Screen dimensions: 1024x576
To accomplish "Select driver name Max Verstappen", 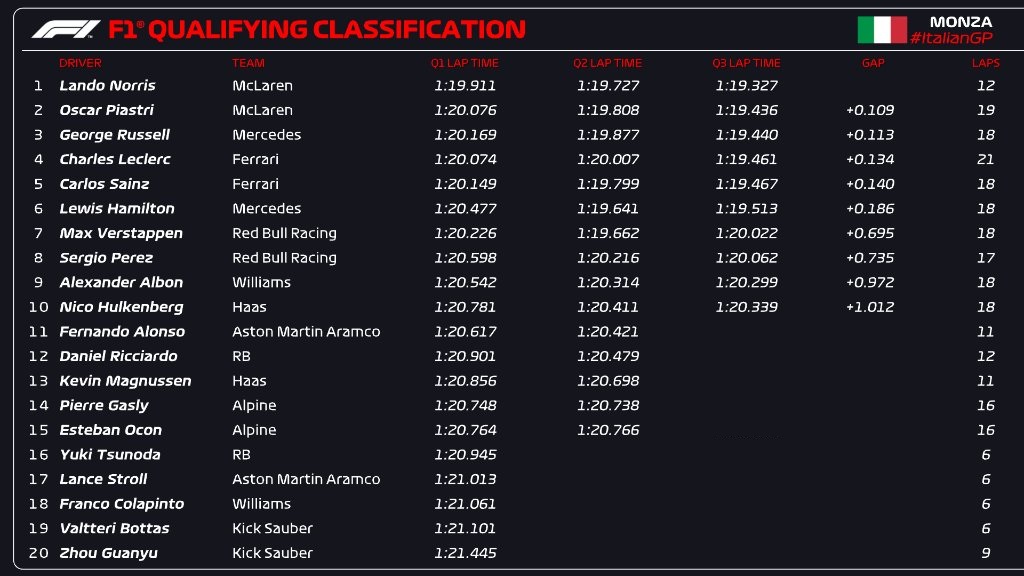I will point(121,233).
